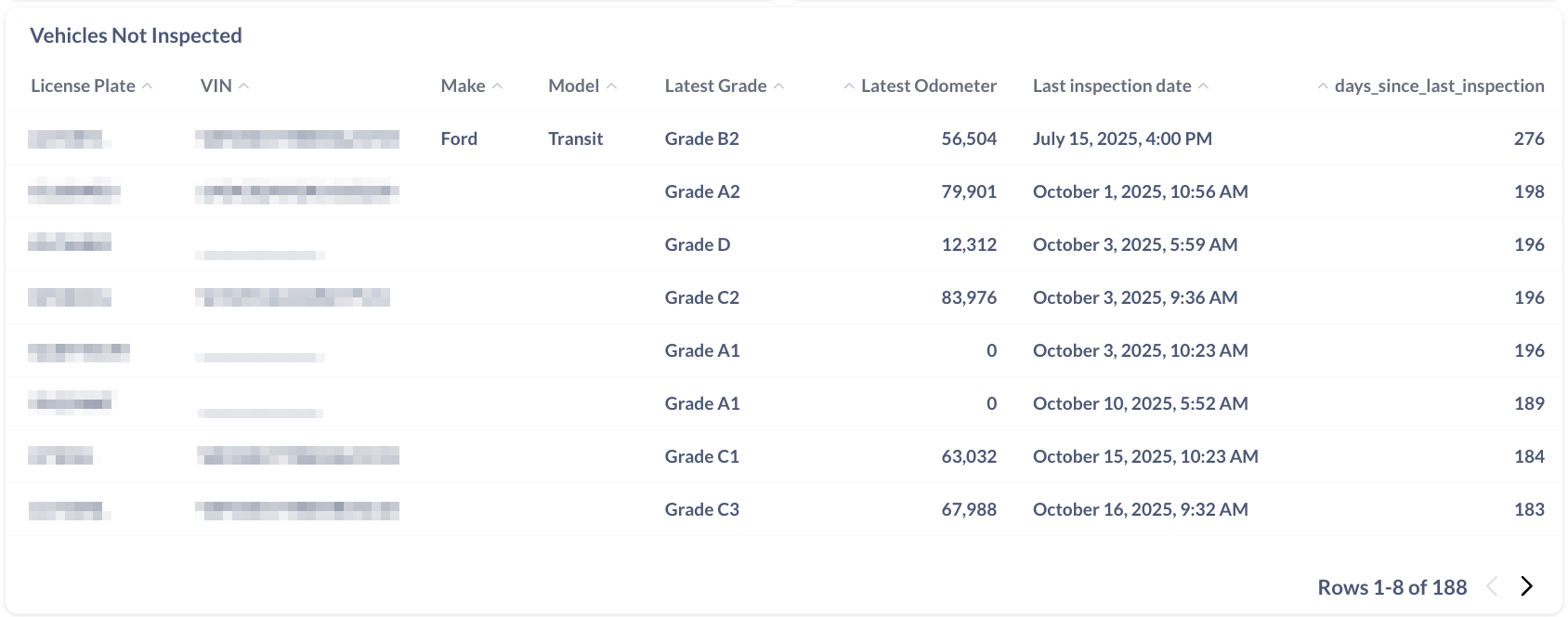Screen dimensions: 1568x617
Task: Sort by Latest Grade column
Action: tap(716, 85)
